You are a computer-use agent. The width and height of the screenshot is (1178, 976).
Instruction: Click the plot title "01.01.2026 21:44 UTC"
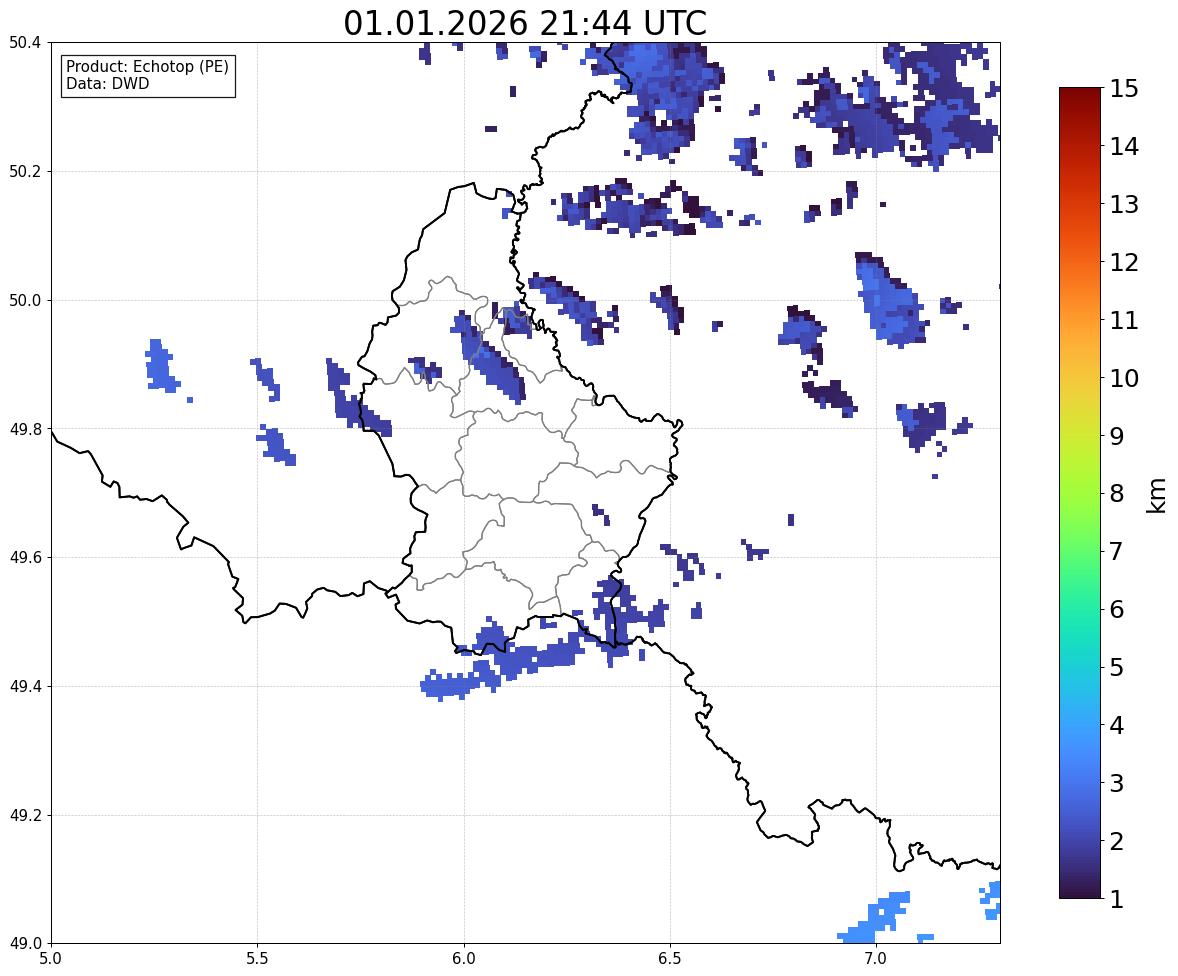point(525,23)
